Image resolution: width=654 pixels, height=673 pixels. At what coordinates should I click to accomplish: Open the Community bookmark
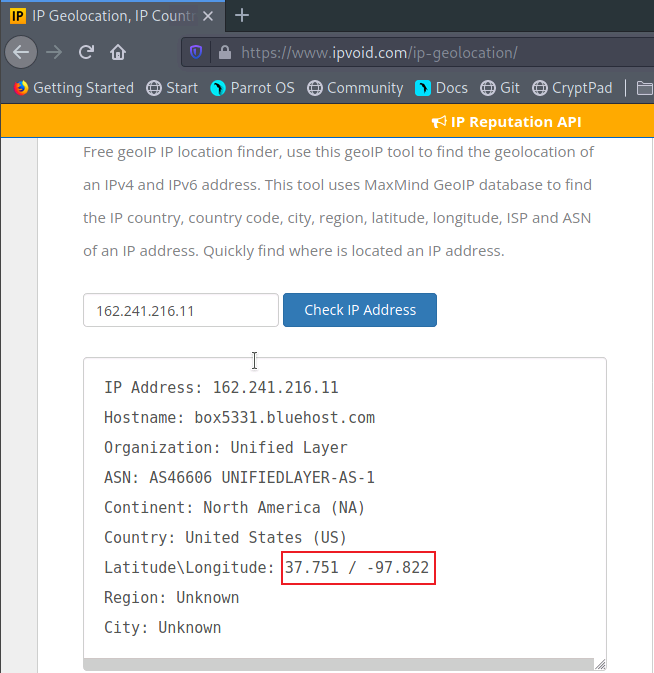(354, 88)
